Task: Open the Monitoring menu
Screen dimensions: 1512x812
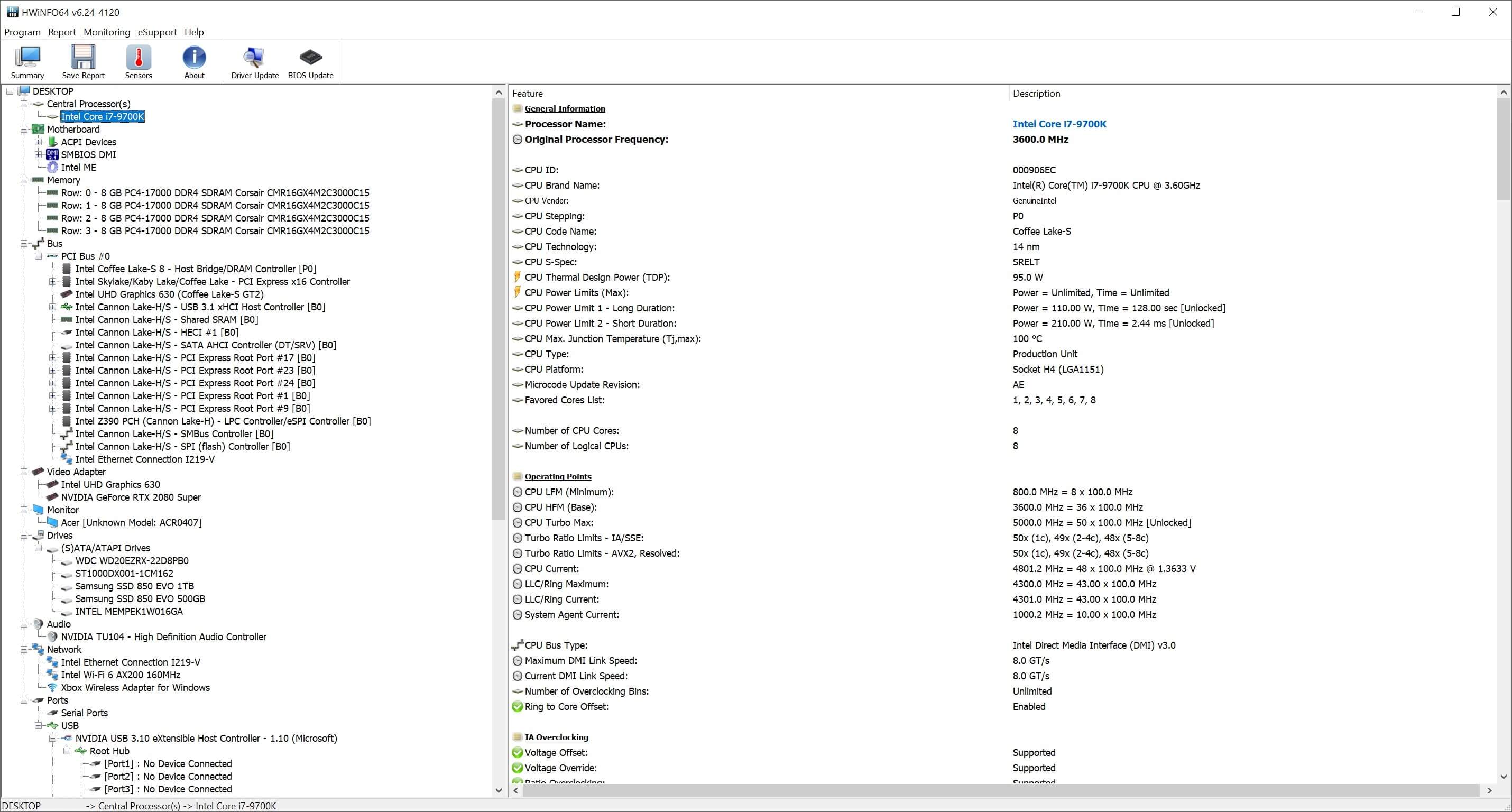Action: click(106, 32)
